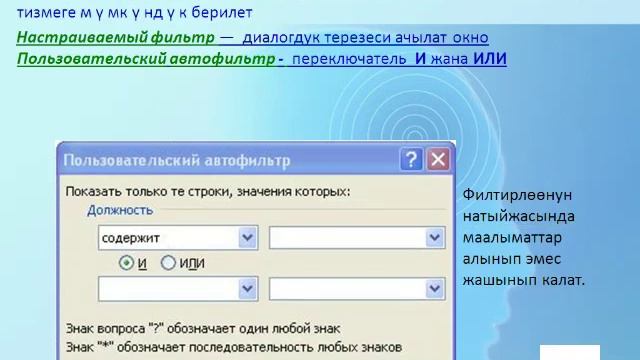Image resolution: width=640 pixels, height=360 pixels.
Task: Open the second condition dropdown arrow
Action: 247,289
